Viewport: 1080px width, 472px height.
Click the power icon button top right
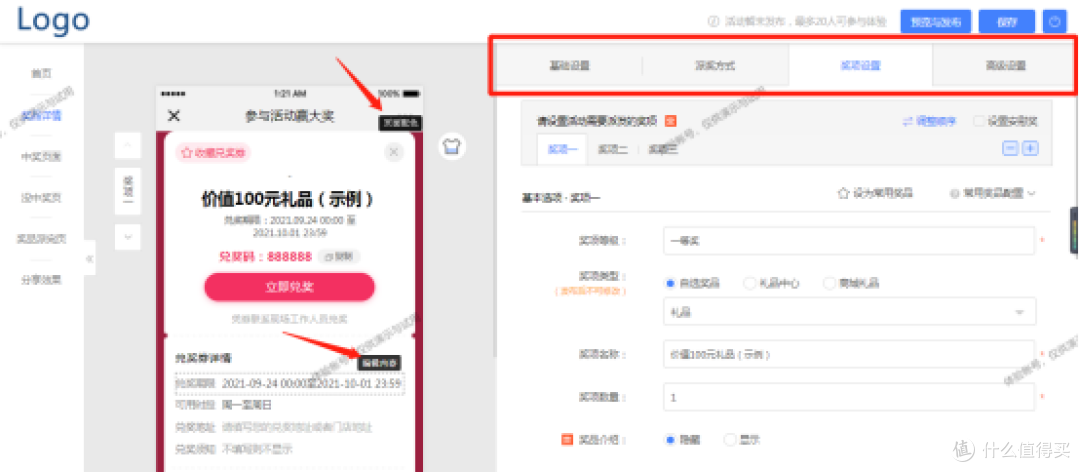click(x=1055, y=22)
